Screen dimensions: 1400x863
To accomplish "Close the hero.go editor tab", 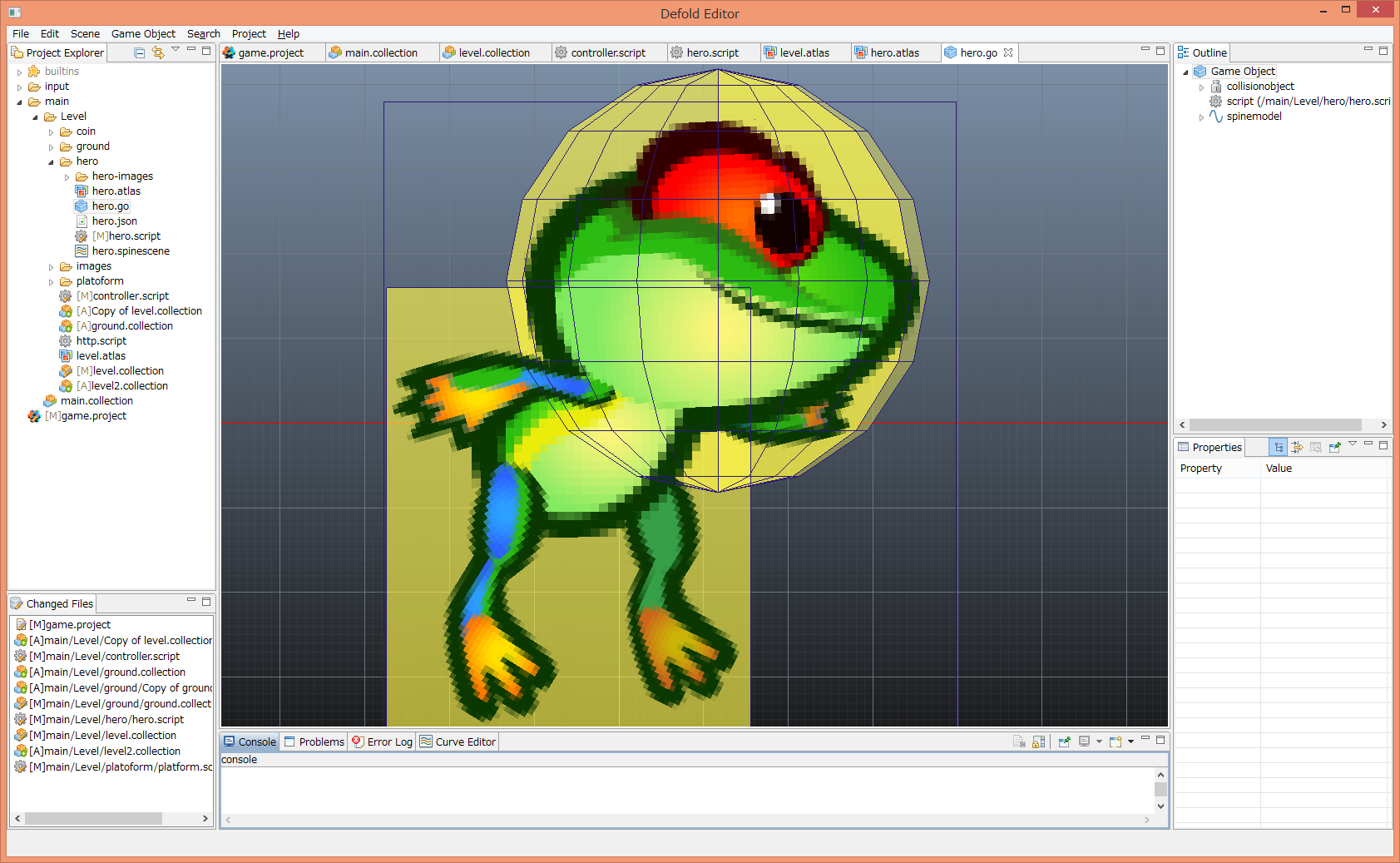I will (x=1008, y=52).
